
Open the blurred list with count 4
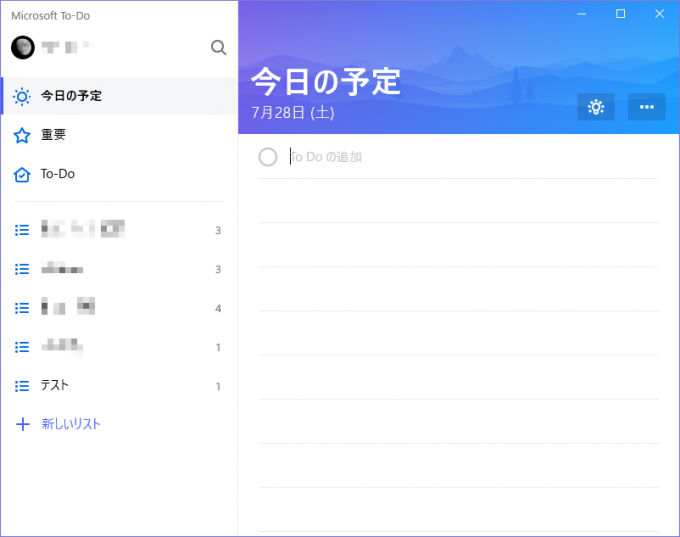tap(119, 308)
